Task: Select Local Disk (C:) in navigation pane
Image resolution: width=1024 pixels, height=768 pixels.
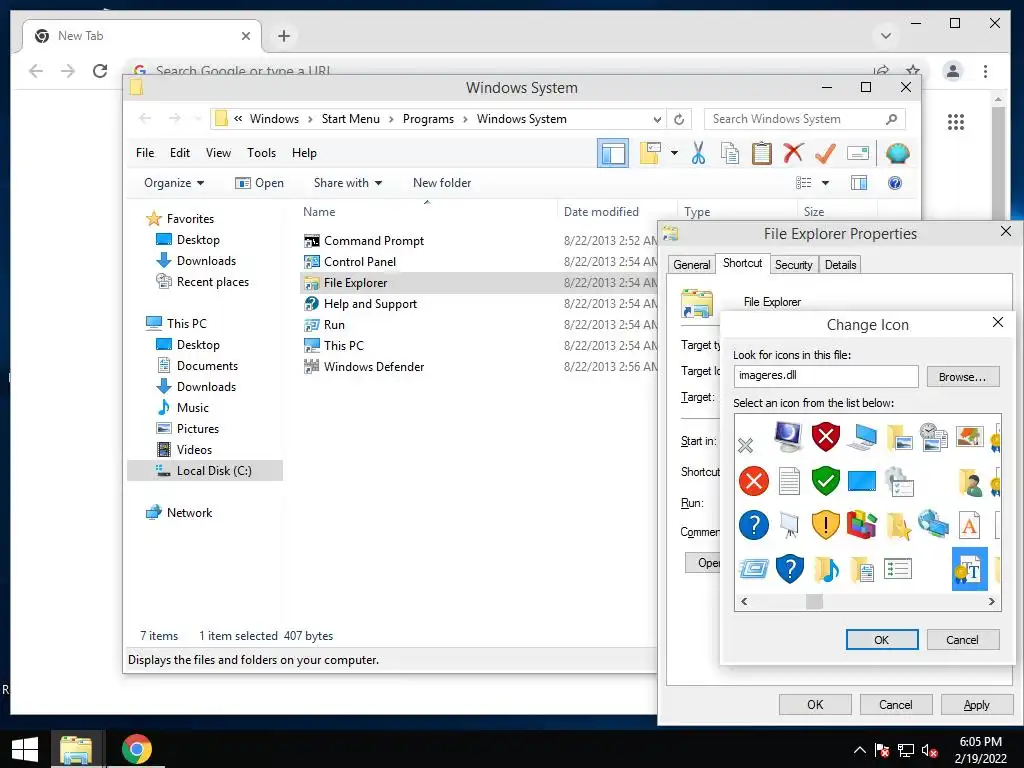Action: [205, 470]
